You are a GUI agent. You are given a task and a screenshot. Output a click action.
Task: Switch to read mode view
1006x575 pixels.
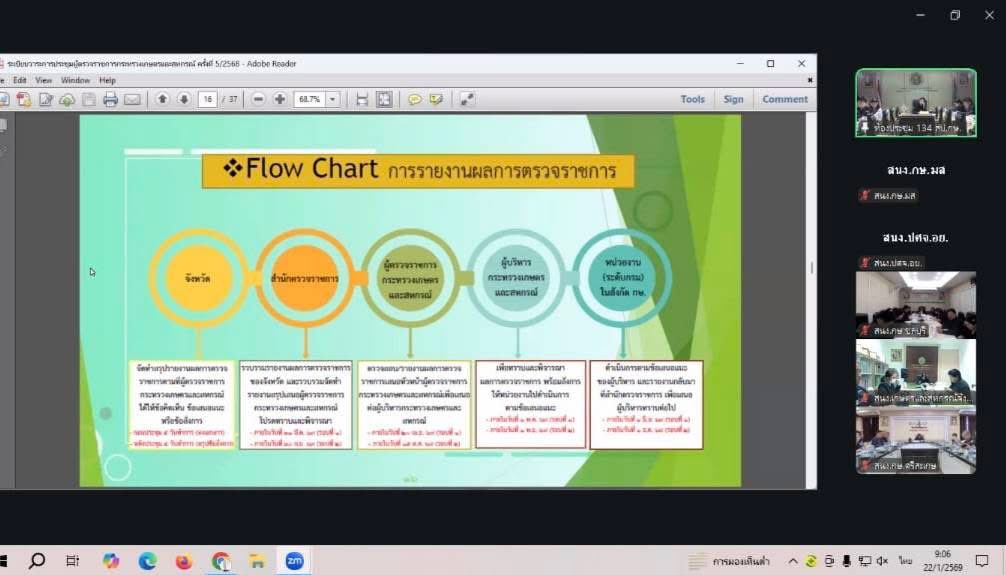click(467, 99)
